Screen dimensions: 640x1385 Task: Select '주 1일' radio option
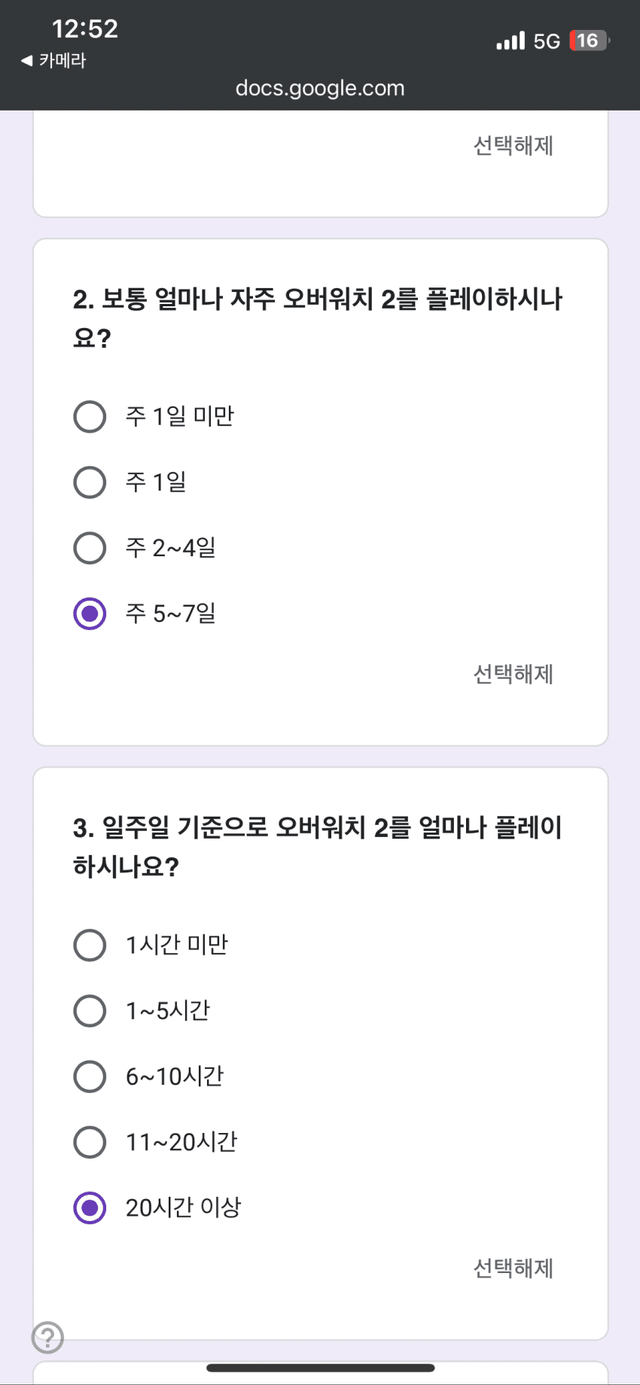(x=90, y=483)
